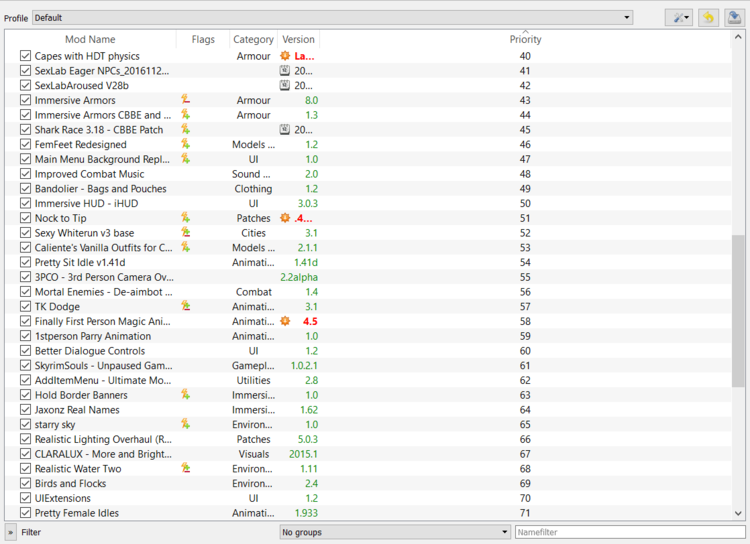750x544 pixels.
Task: Sort by the Version column header
Action: (298, 39)
